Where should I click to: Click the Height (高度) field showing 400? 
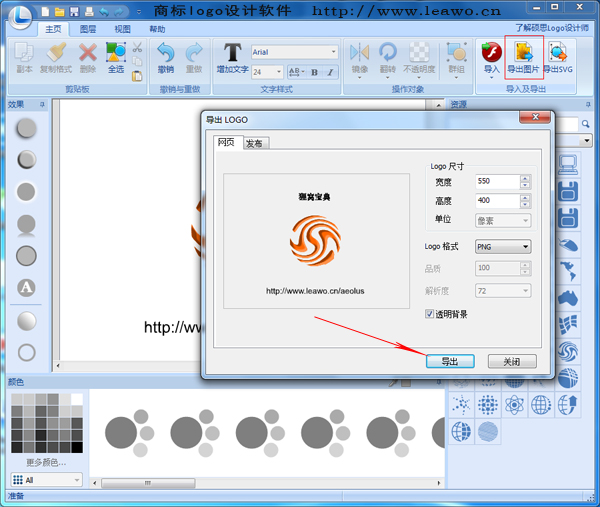coord(498,201)
